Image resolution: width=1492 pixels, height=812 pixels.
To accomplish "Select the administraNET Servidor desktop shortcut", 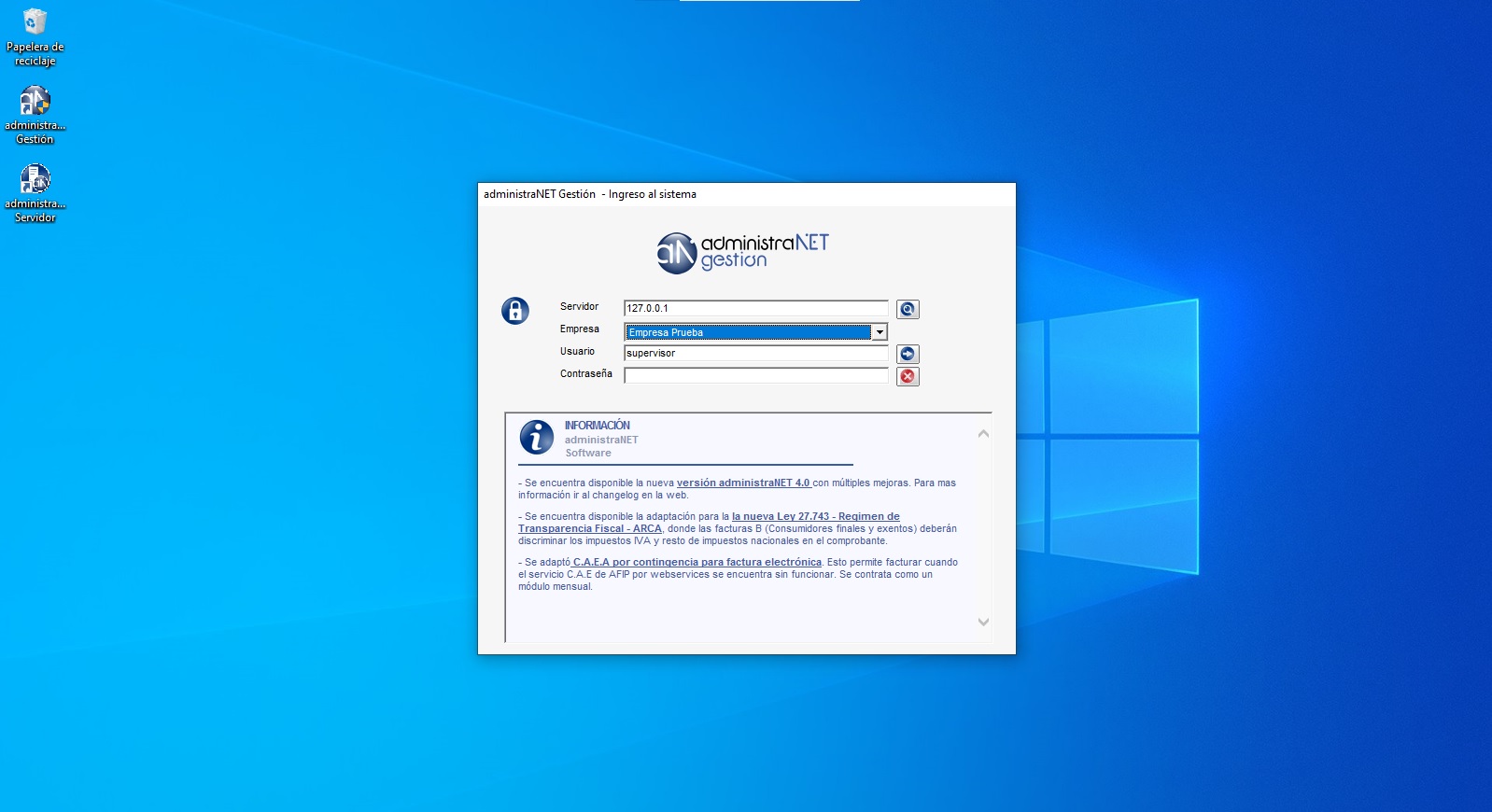I will click(x=35, y=194).
